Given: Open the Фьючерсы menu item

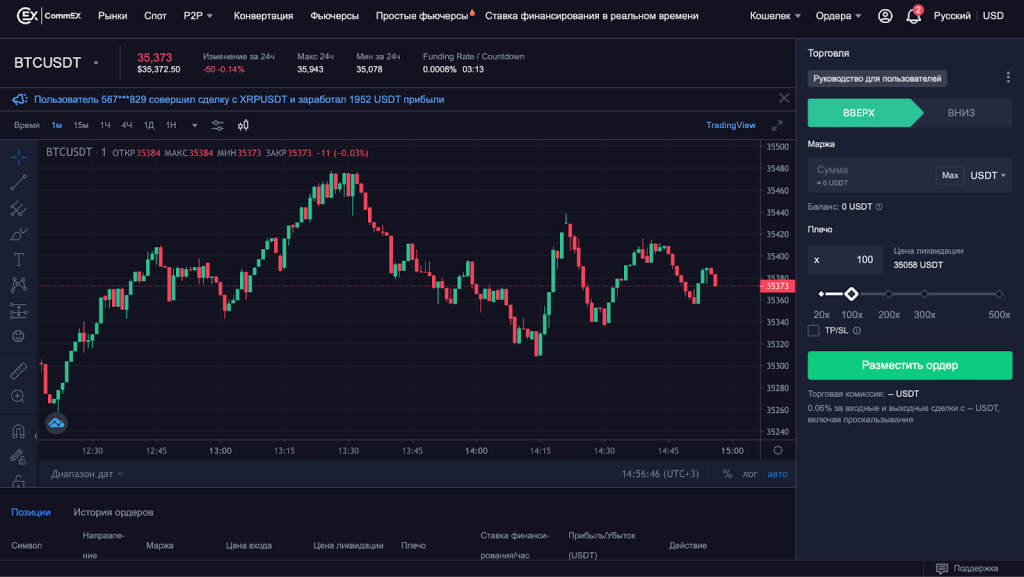Looking at the screenshot, I should (x=335, y=16).
